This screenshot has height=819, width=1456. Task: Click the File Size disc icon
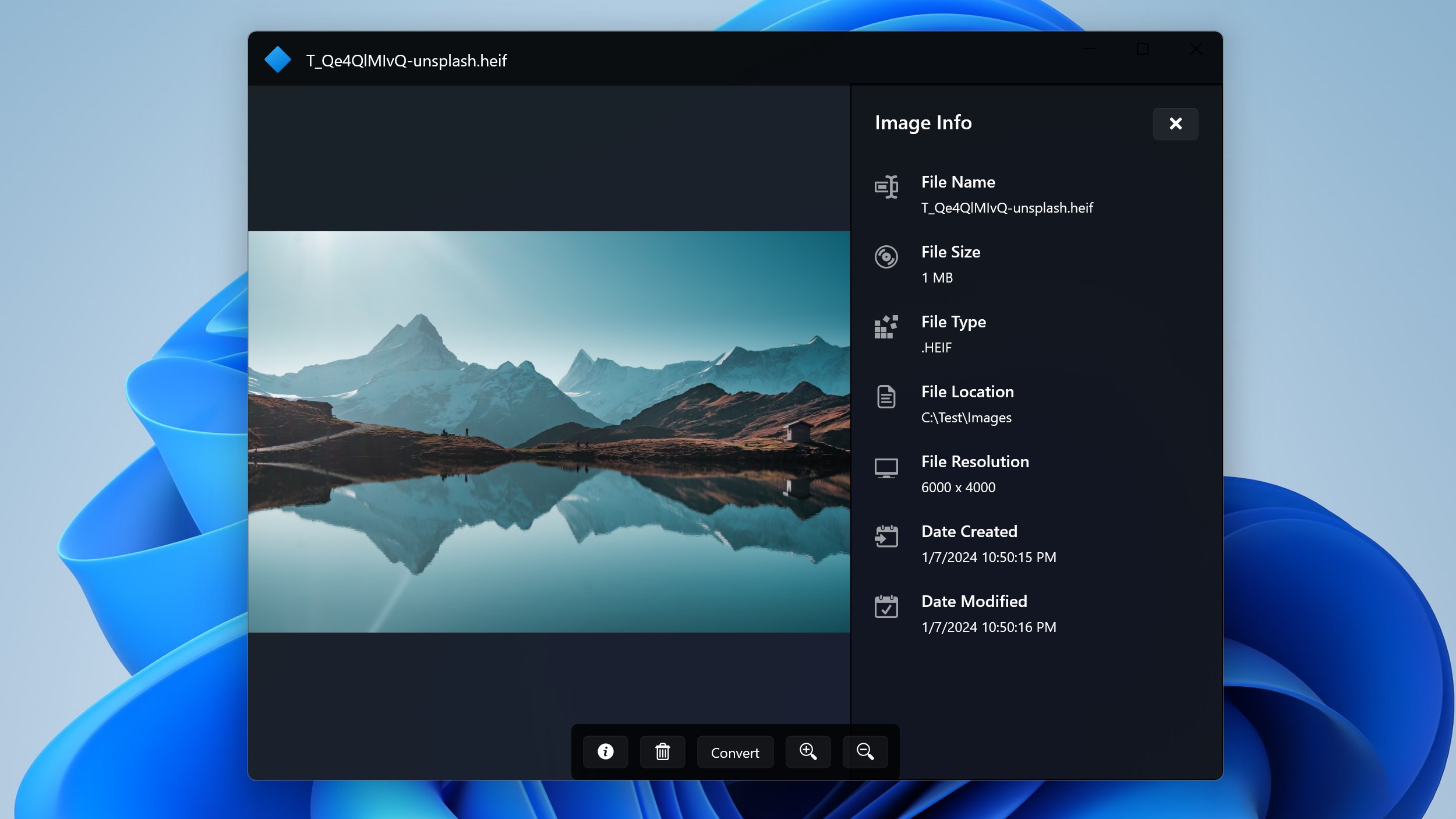(886, 257)
